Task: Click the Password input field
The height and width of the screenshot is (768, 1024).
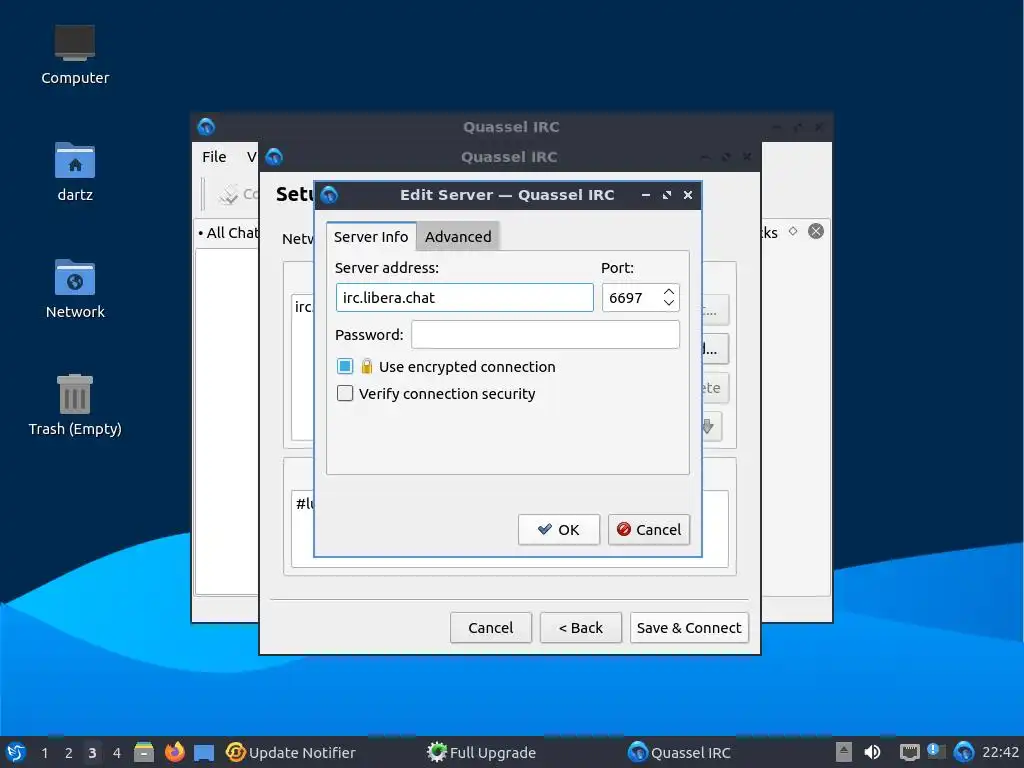Action: click(x=545, y=334)
